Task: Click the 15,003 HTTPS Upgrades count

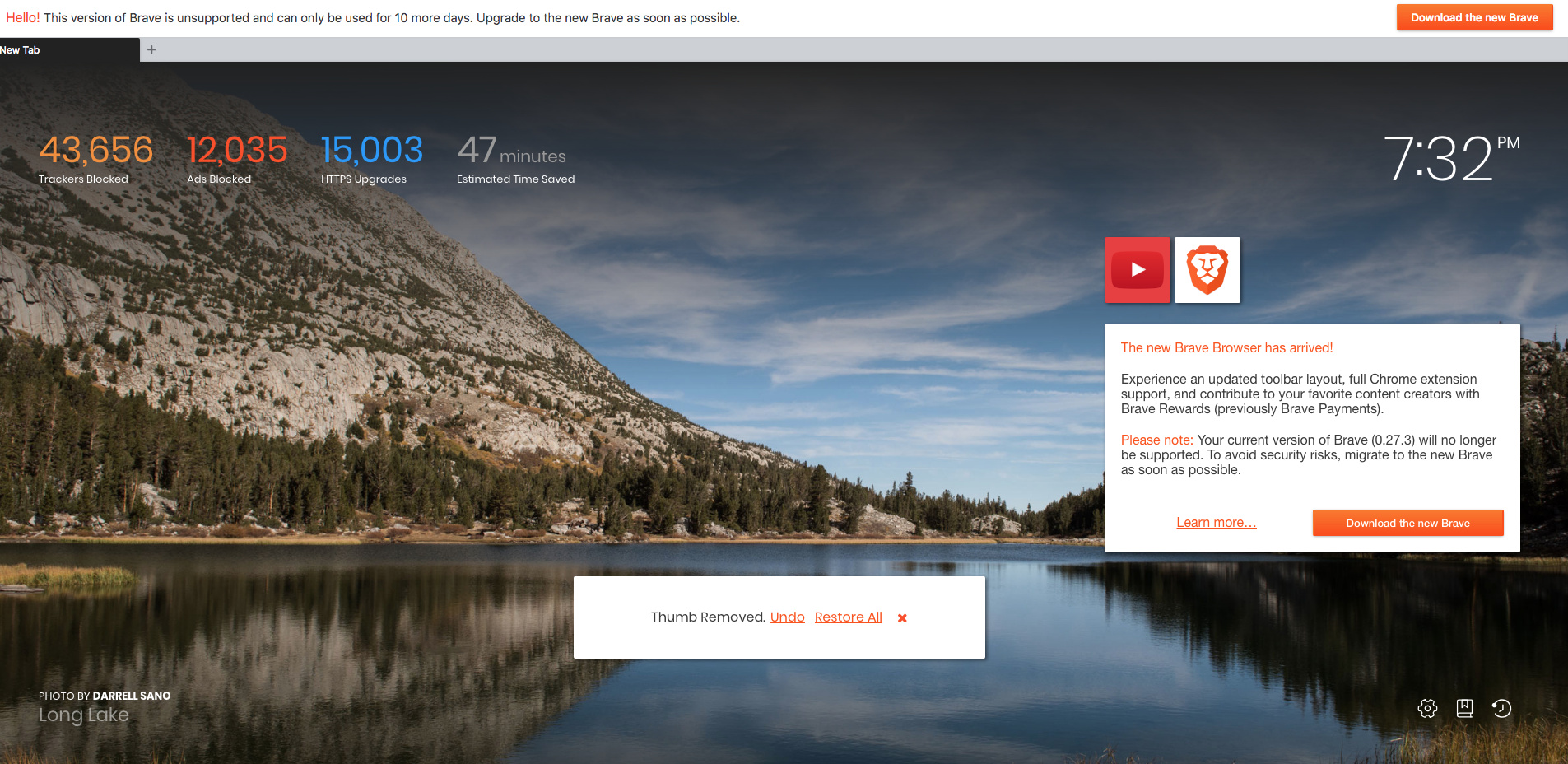Action: tap(372, 151)
